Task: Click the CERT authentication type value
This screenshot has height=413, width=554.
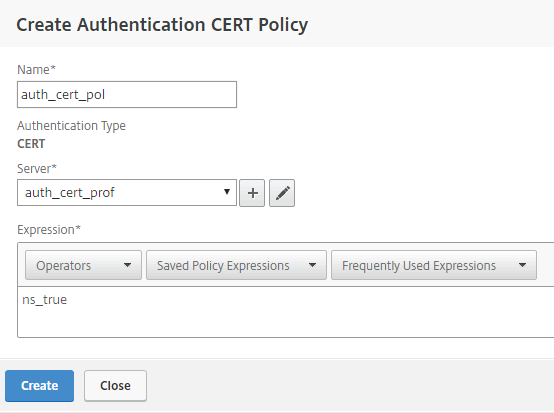Action: click(31, 144)
